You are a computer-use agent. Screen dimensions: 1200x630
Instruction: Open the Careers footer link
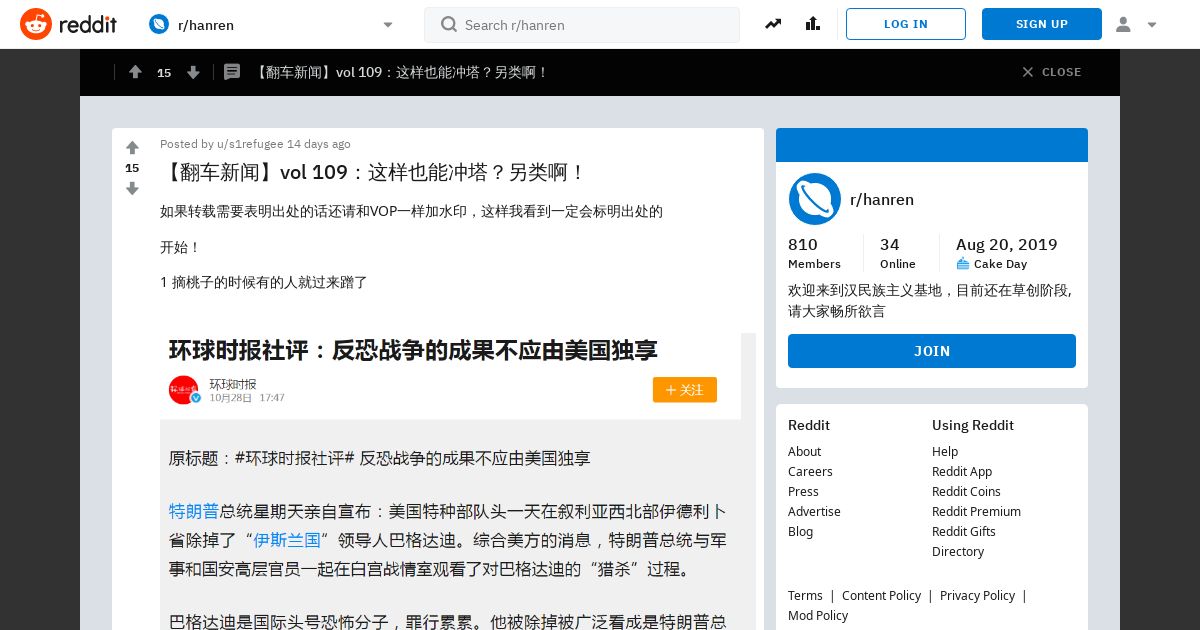click(x=810, y=471)
